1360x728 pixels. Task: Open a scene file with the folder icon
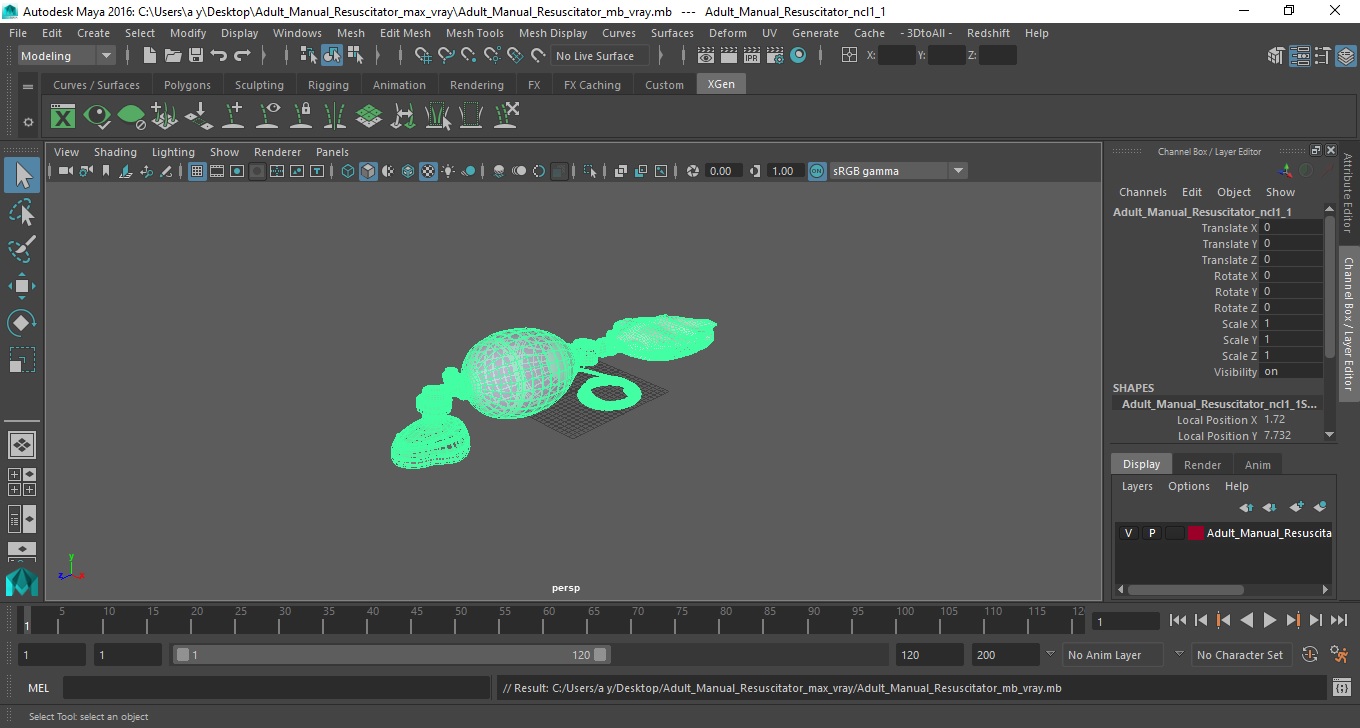[x=173, y=56]
